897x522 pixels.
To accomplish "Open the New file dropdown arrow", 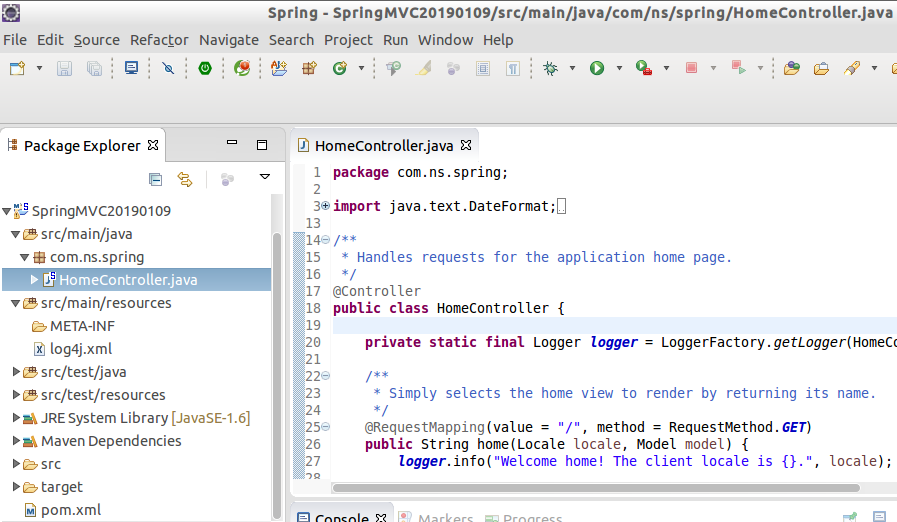I will tap(39, 68).
